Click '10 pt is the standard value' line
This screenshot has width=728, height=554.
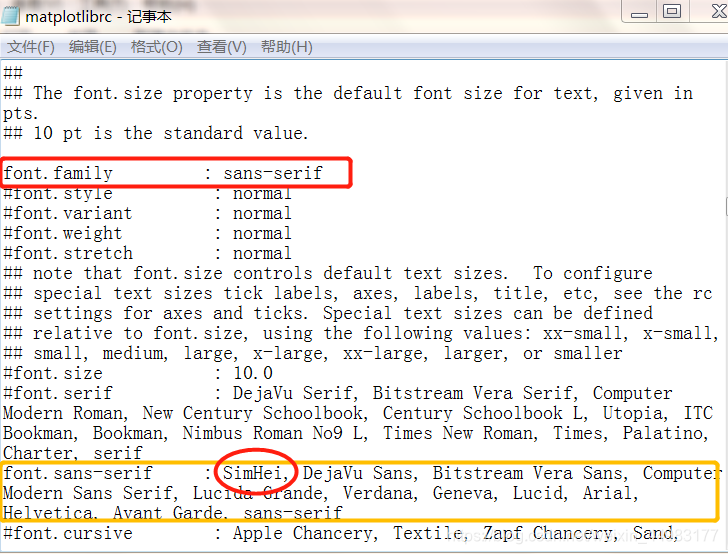155,133
